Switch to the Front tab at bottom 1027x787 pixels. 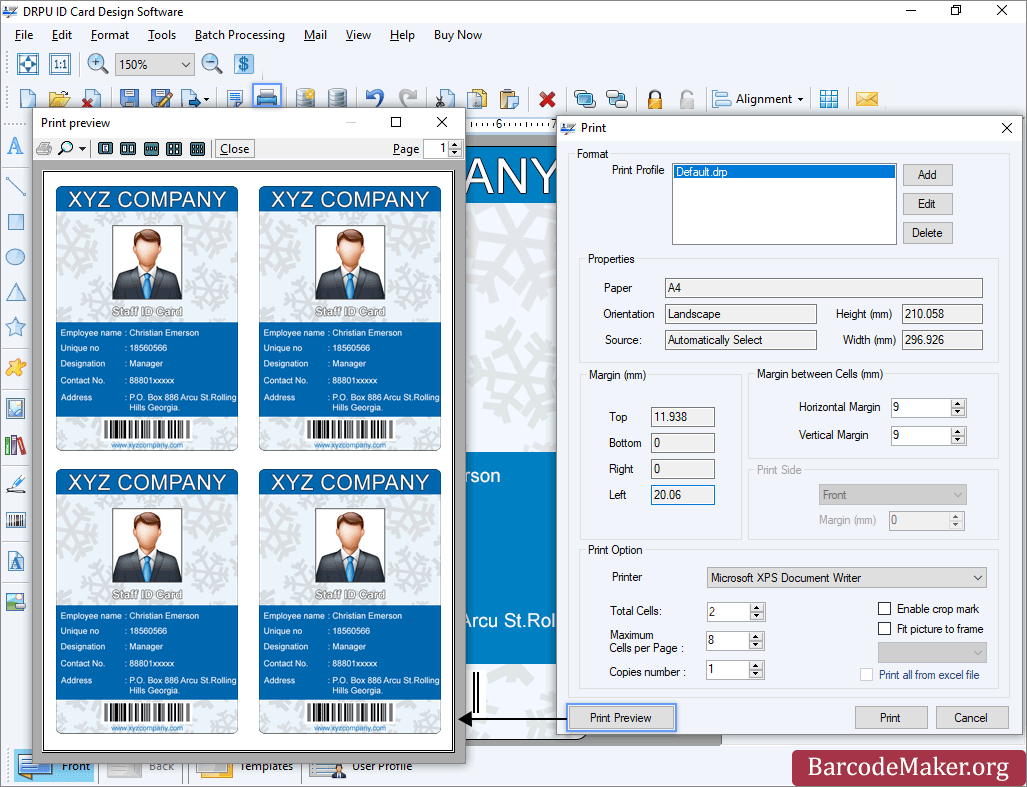click(54, 766)
